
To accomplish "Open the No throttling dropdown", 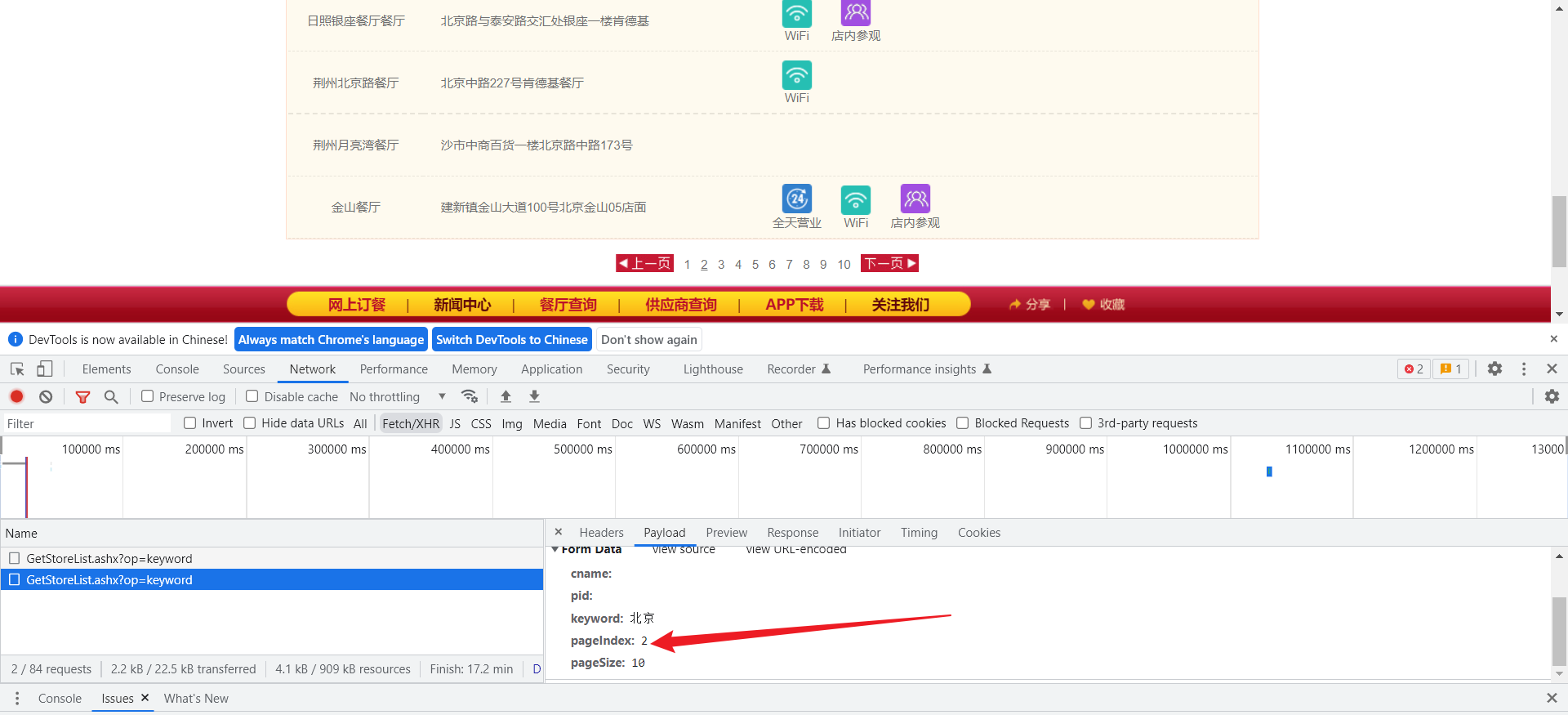I will (398, 396).
